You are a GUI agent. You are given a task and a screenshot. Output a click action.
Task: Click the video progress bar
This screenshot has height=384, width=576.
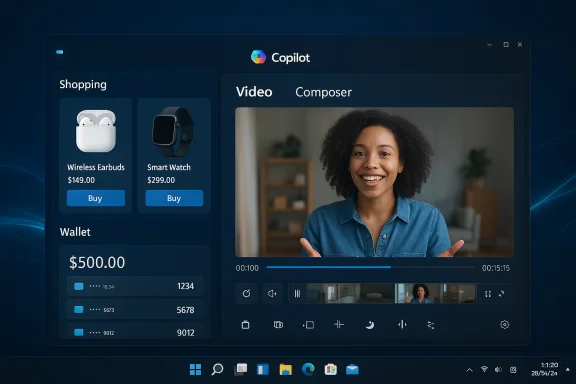(371, 267)
